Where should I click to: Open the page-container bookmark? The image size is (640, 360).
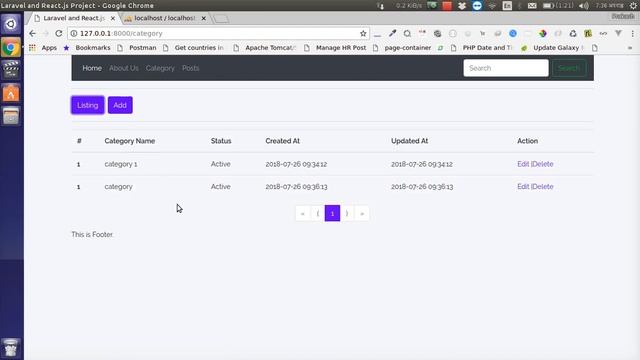click(x=402, y=48)
